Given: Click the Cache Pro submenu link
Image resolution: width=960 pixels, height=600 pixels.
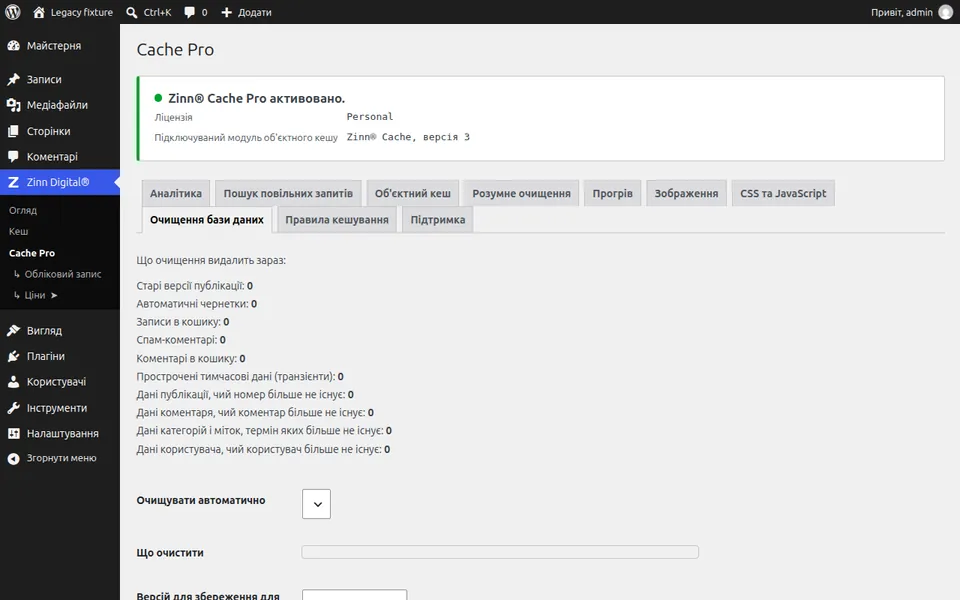Looking at the screenshot, I should point(32,253).
